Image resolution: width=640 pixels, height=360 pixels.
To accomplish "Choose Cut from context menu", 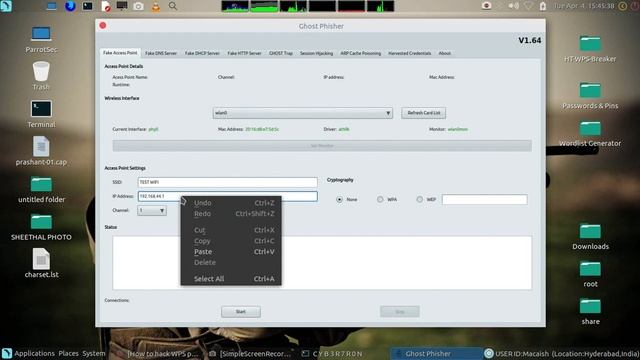I will (x=231, y=230).
